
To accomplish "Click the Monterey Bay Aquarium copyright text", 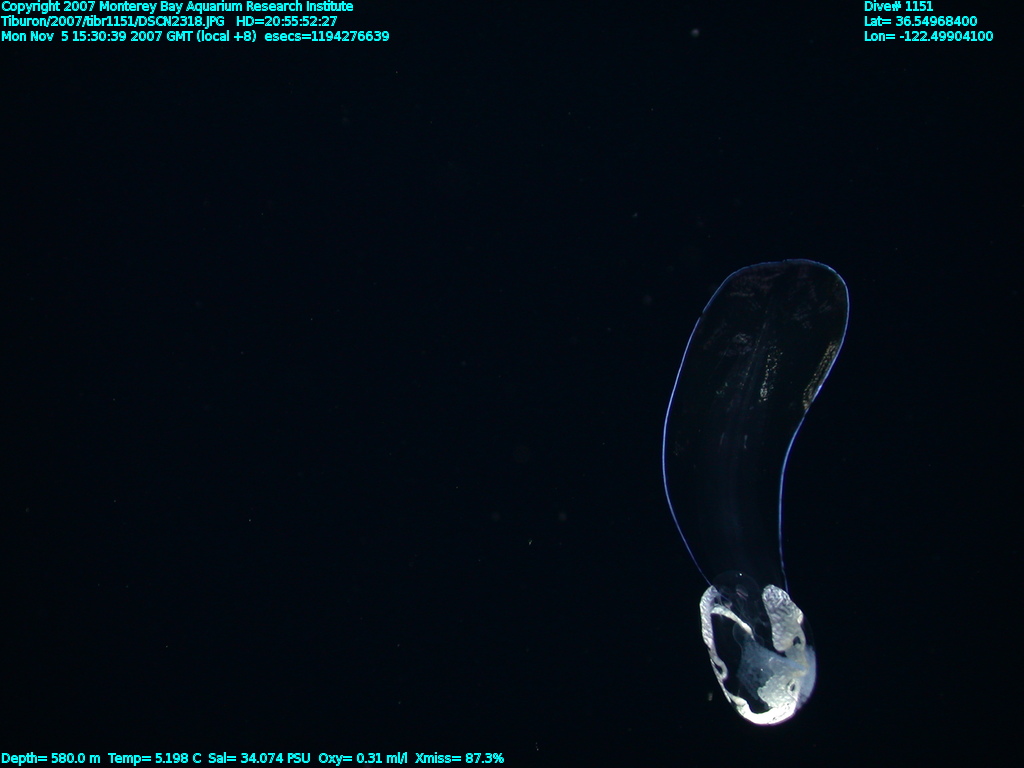I will click(177, 7).
